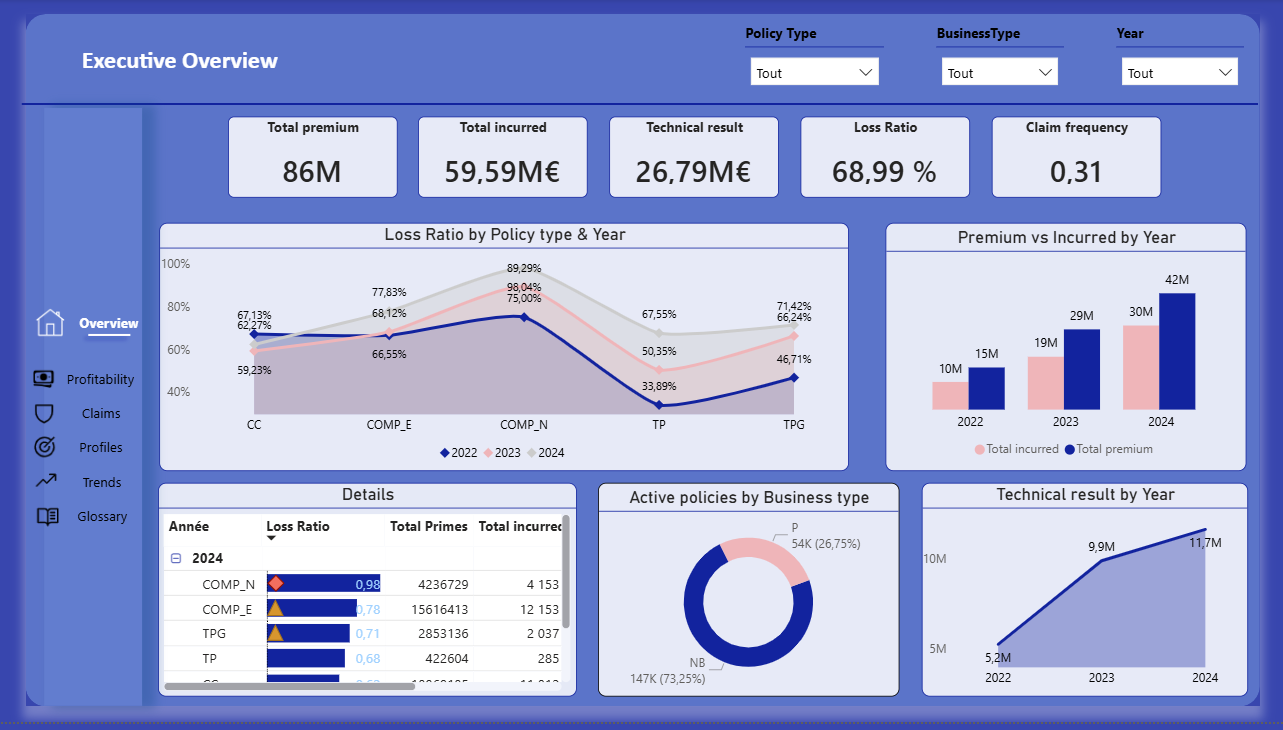Open the Year filter dropdown

[x=1179, y=72]
